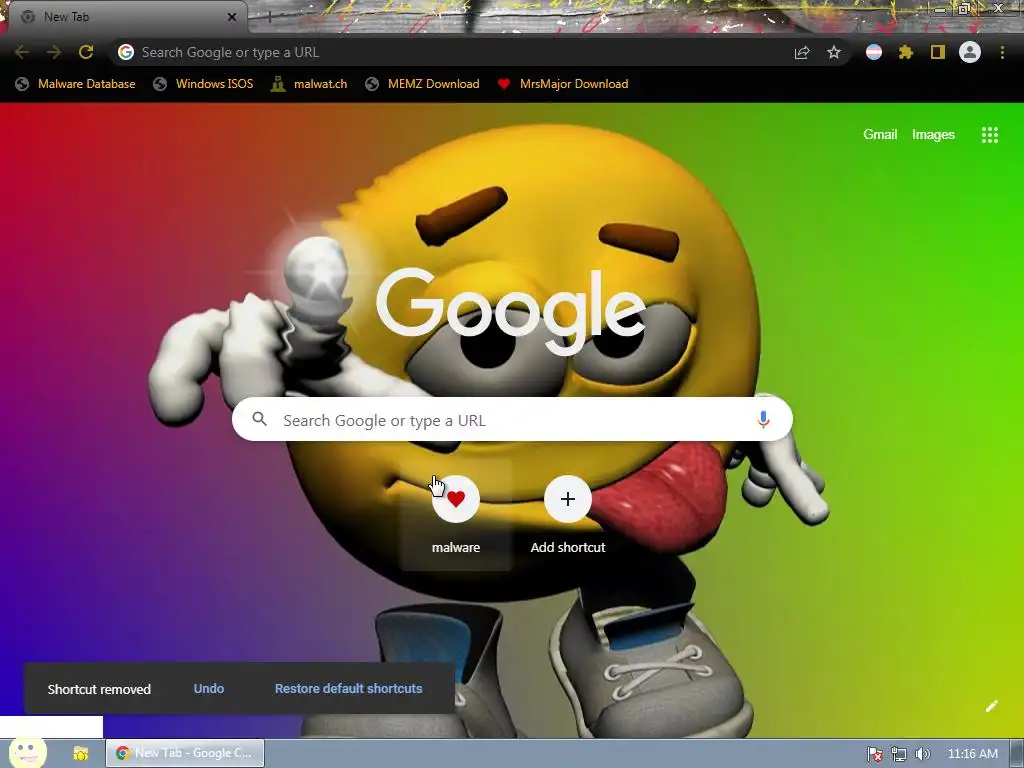Go back with the back arrow
The width and height of the screenshot is (1024, 768).
(x=22, y=52)
